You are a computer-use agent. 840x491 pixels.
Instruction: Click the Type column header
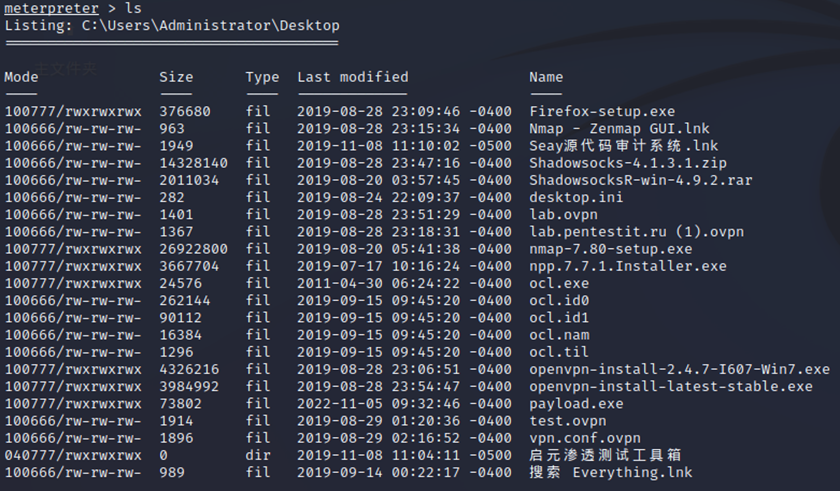coord(262,77)
